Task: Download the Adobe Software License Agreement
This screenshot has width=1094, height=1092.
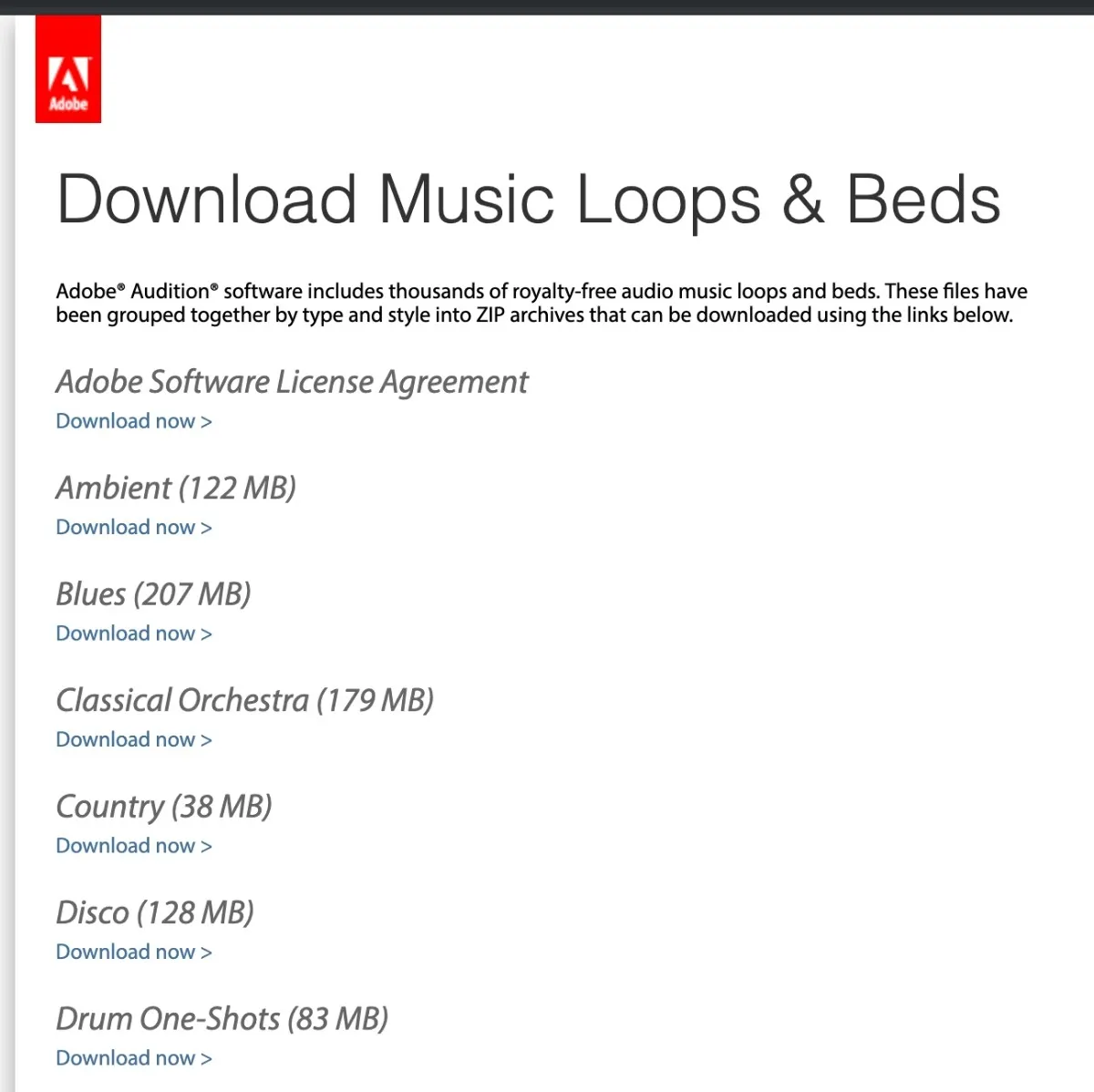Action: point(133,421)
